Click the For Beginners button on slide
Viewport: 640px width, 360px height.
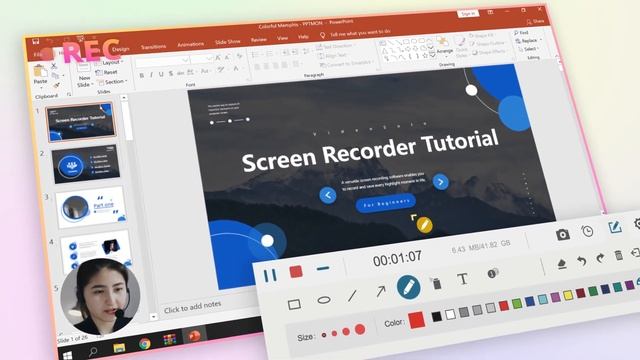pyautogui.click(x=386, y=203)
